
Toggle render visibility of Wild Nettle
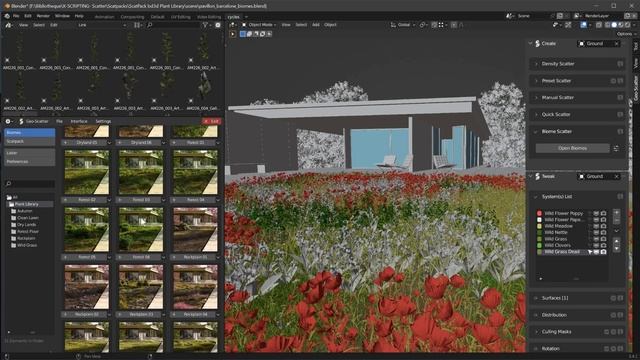coord(603,233)
